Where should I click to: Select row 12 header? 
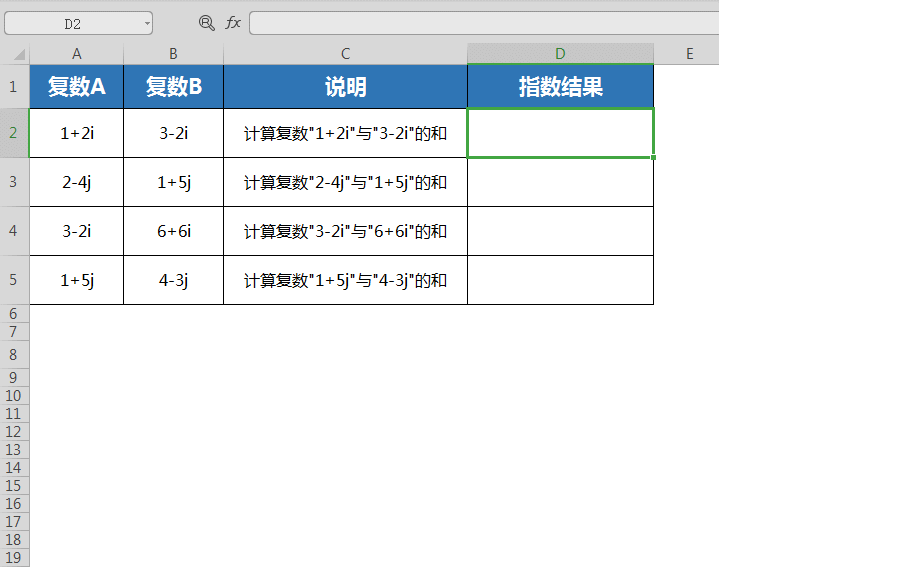click(14, 431)
